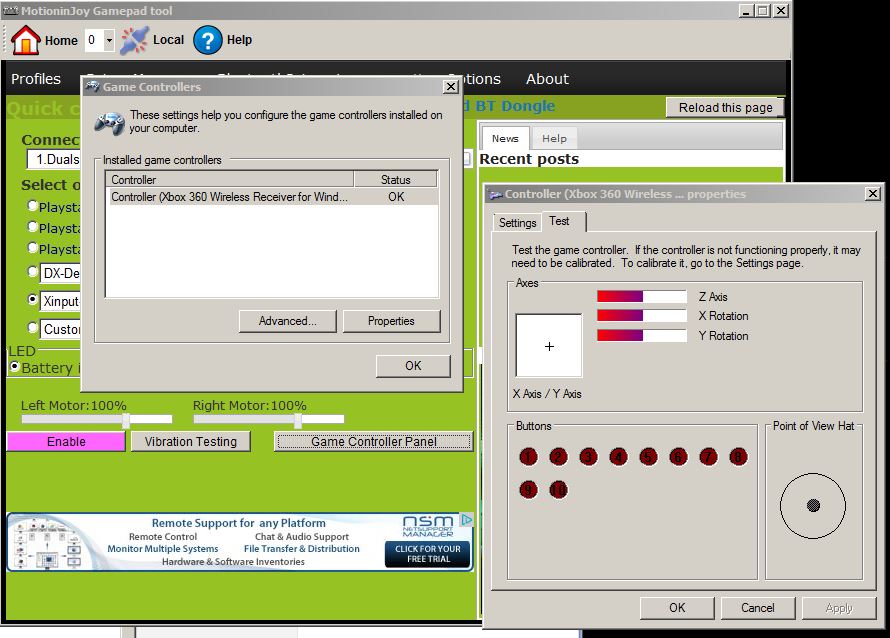
Task: Click button indicator 7 in Test tab
Action: tap(708, 457)
